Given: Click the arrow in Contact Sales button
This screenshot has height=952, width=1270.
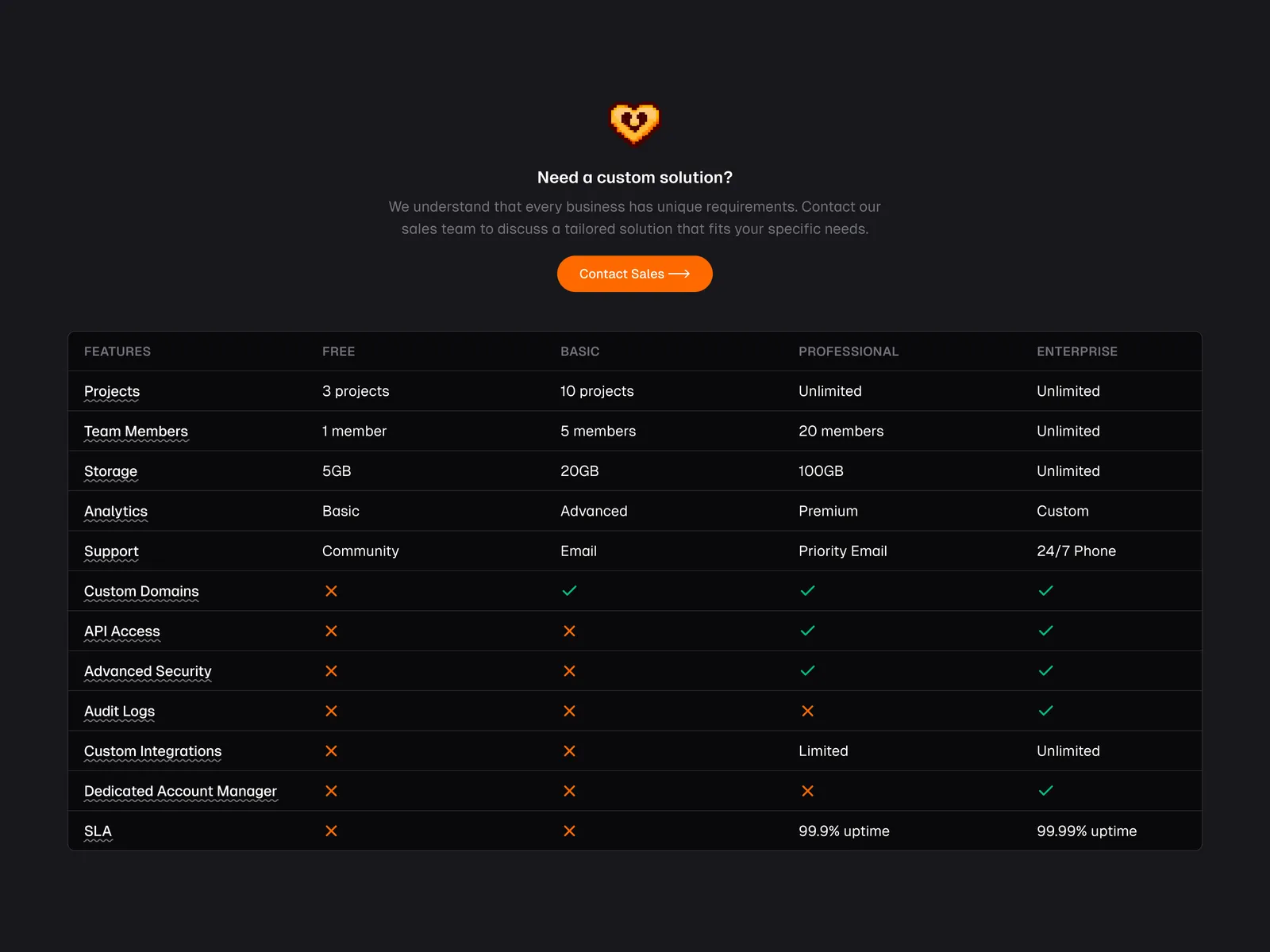Looking at the screenshot, I should pos(679,274).
